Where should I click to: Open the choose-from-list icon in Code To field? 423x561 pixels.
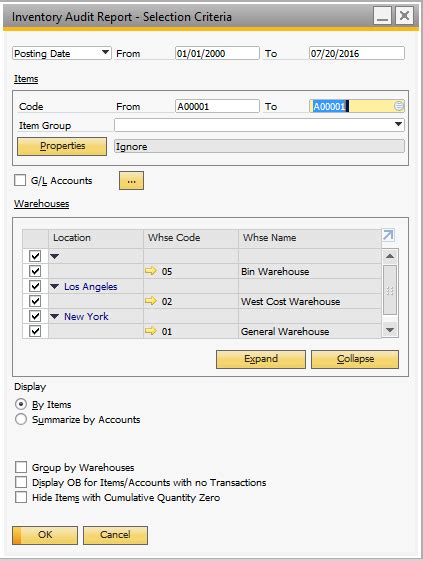pos(399,106)
